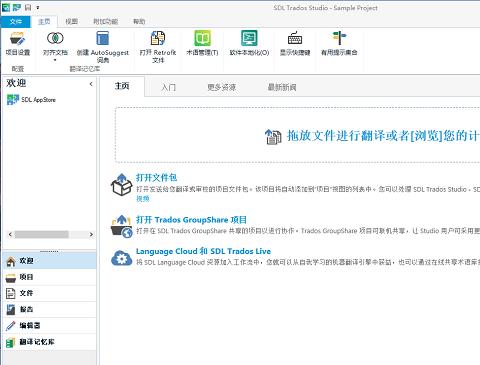
Task: Click right arrow of navigation pane scrollbar
Action: (x=91, y=235)
